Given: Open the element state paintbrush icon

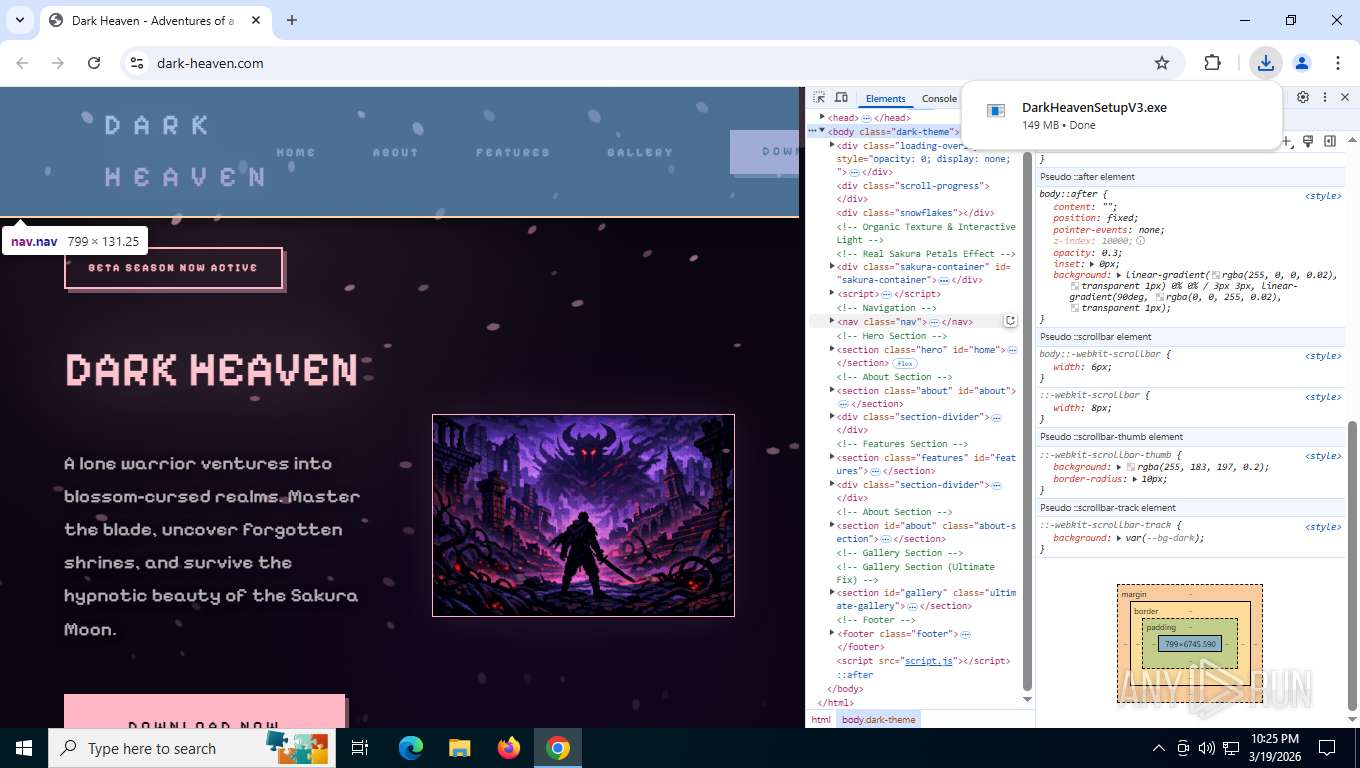Looking at the screenshot, I should coord(1308,141).
